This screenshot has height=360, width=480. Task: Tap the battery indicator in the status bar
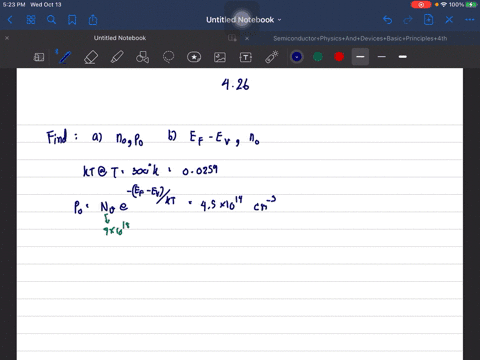[472, 5]
